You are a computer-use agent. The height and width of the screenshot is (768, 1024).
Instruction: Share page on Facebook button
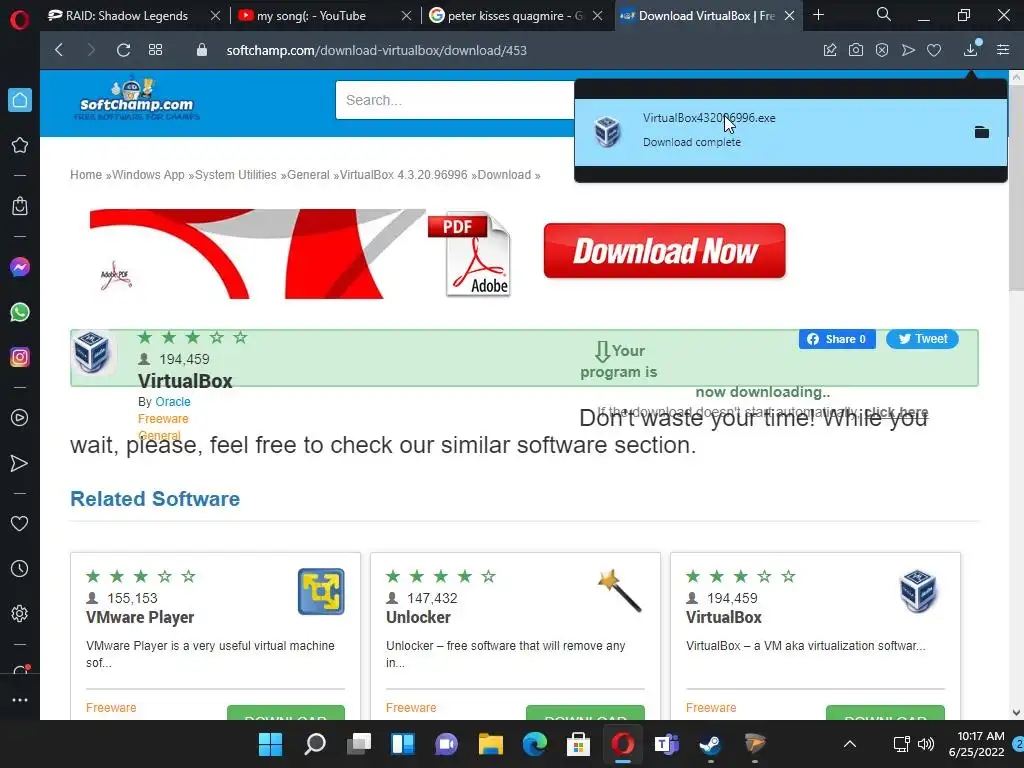click(837, 339)
